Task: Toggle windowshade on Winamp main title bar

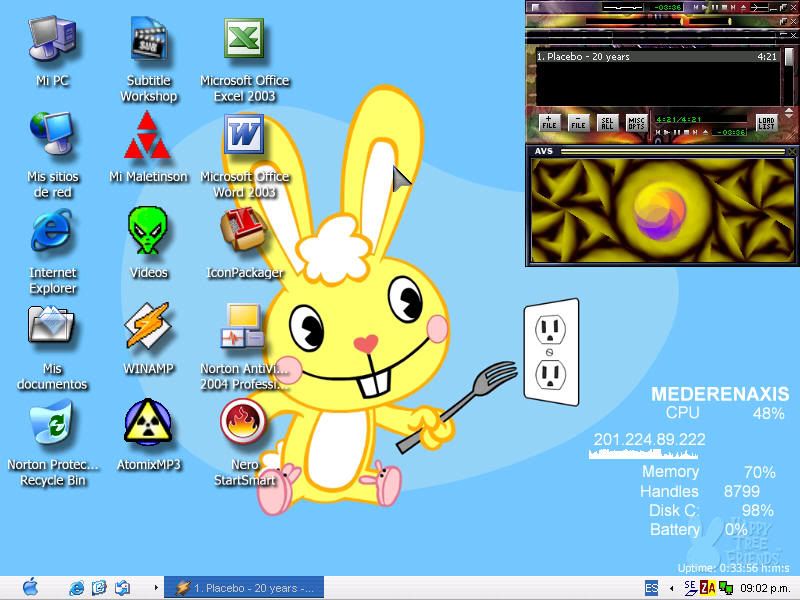Action: [x=783, y=8]
